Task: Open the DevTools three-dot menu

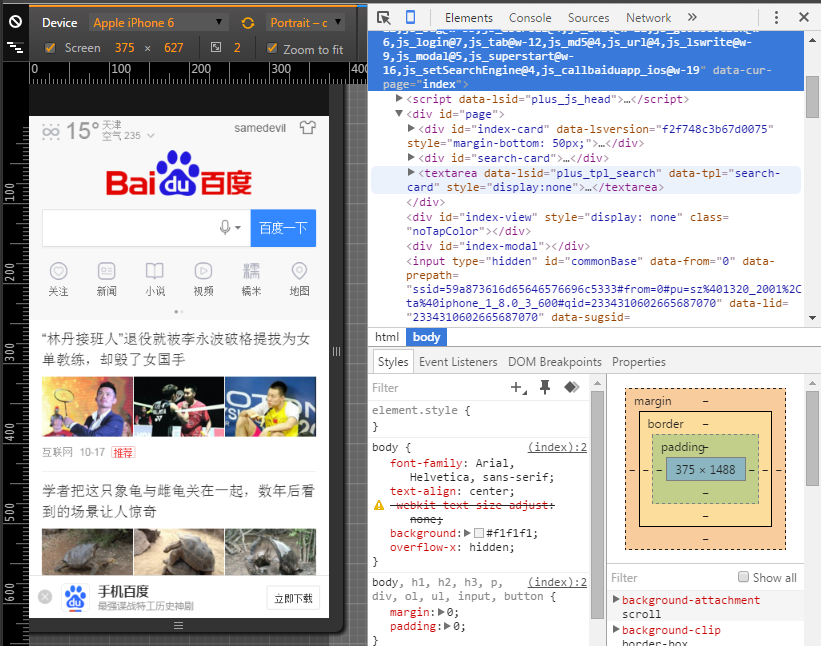Action: coord(776,17)
